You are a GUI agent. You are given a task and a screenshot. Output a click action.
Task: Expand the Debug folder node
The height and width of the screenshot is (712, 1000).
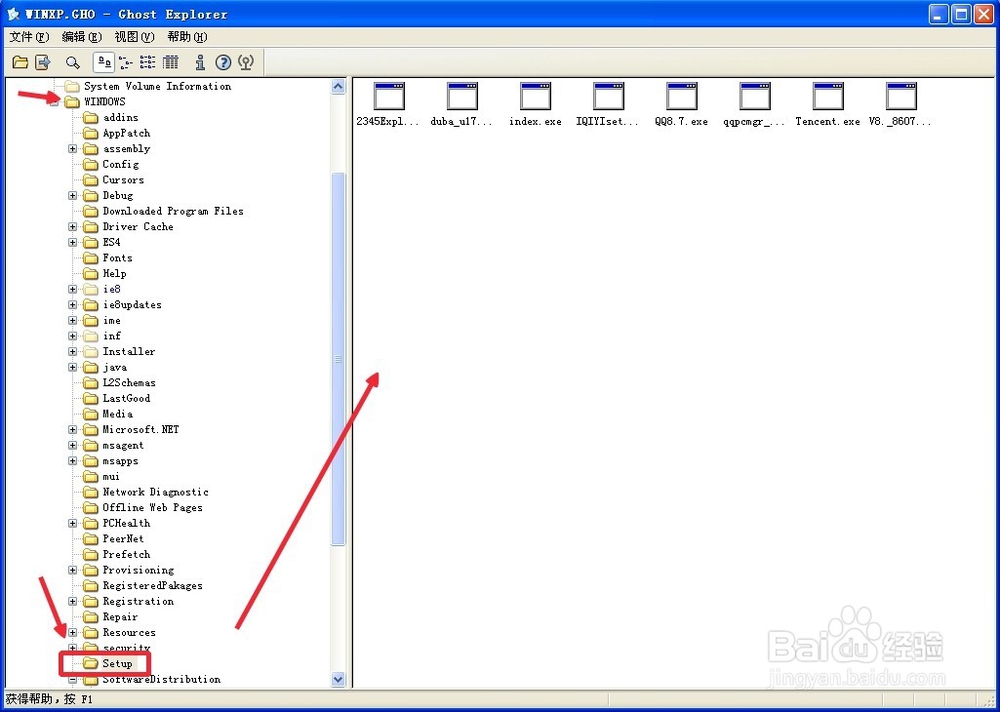tap(73, 196)
